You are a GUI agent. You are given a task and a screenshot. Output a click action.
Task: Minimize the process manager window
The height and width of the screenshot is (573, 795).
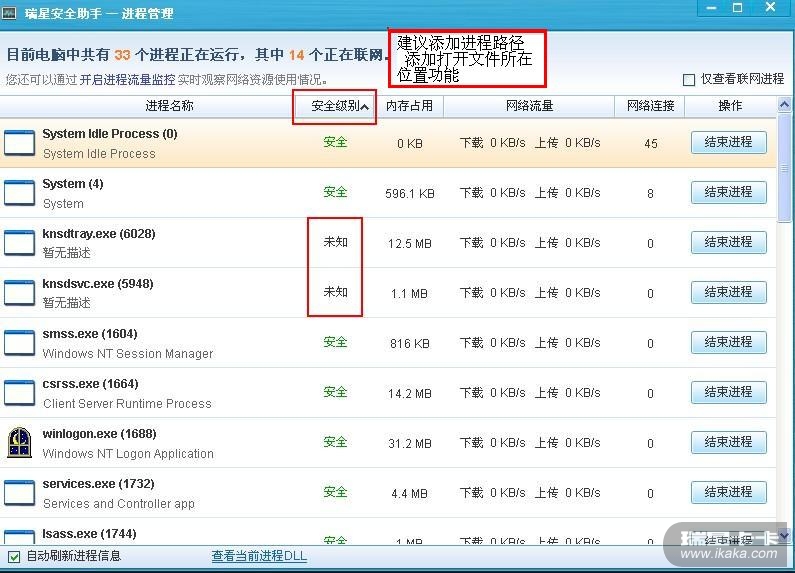tap(712, 8)
